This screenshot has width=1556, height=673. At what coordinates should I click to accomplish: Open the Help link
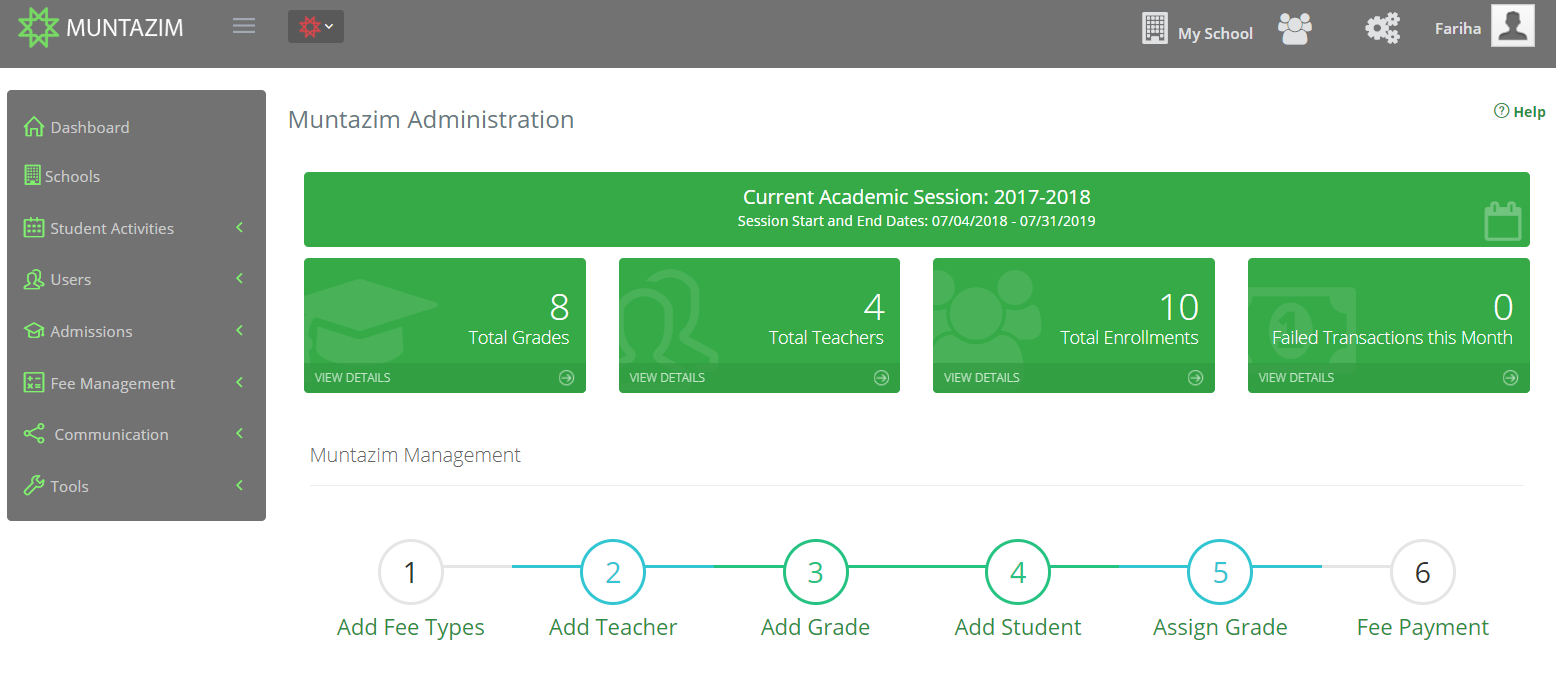point(1520,112)
